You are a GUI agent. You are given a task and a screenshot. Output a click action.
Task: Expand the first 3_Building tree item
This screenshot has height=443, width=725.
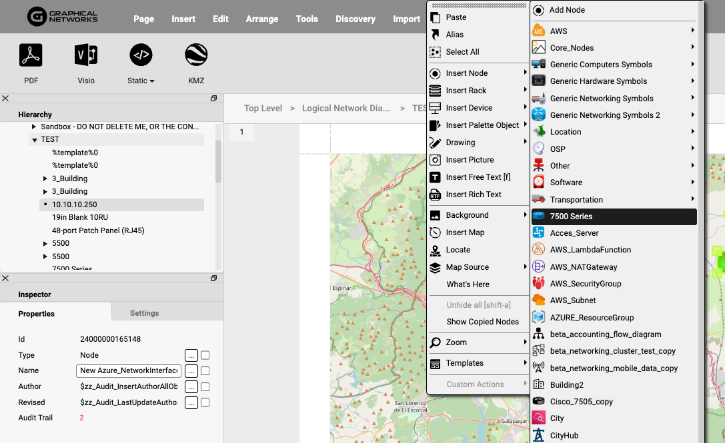pos(45,178)
